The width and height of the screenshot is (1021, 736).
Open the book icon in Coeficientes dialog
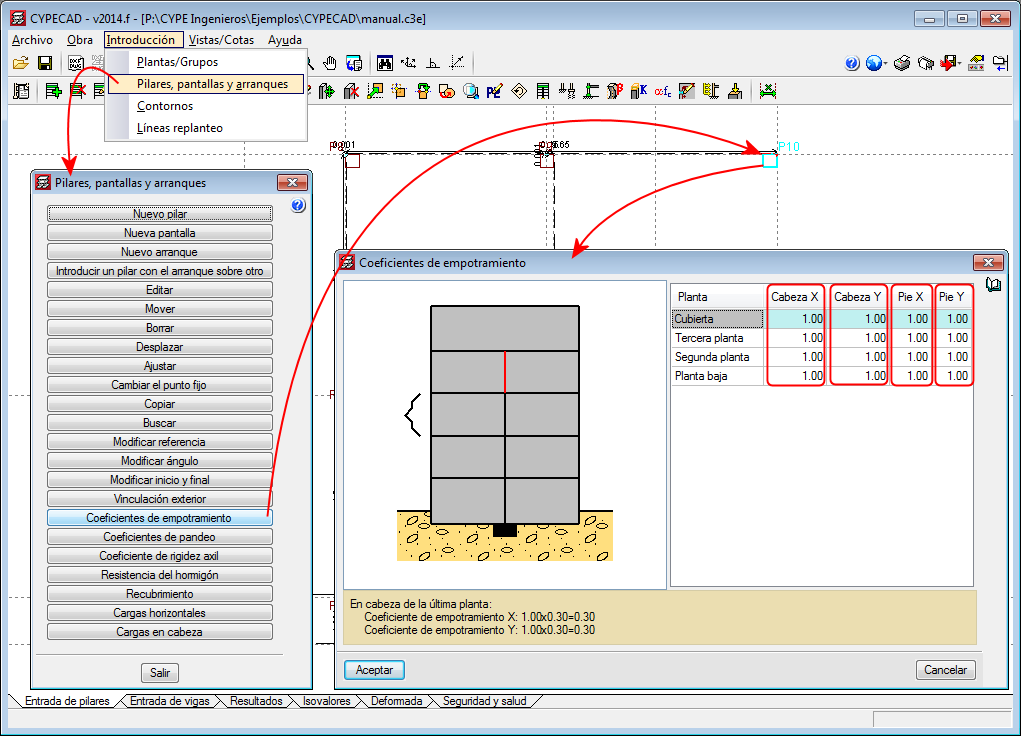tap(993, 285)
